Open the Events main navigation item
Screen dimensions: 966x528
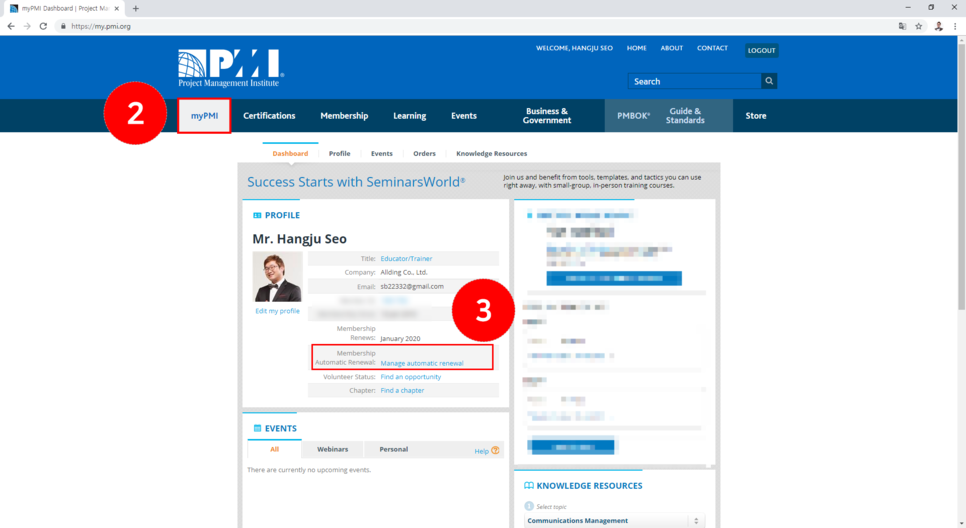[x=464, y=115]
